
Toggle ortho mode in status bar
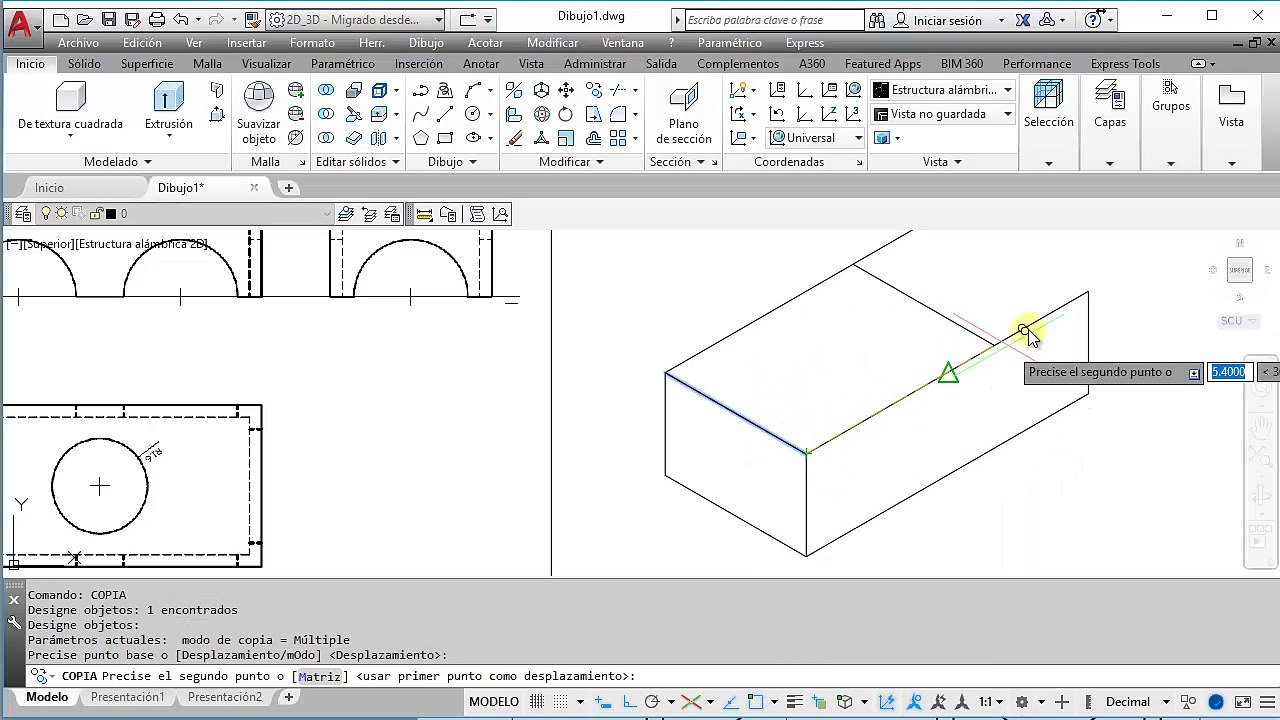pyautogui.click(x=628, y=702)
